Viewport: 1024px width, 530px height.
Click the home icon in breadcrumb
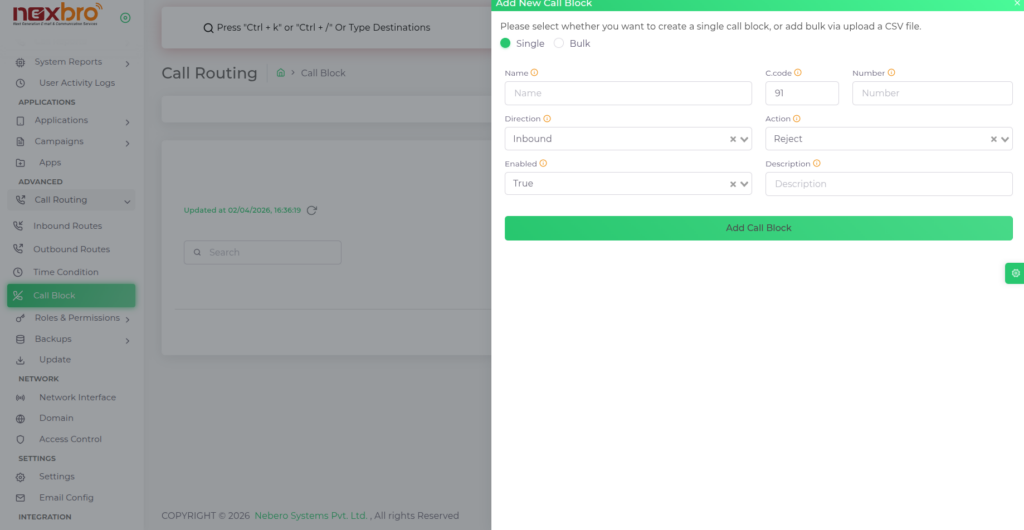(x=281, y=73)
